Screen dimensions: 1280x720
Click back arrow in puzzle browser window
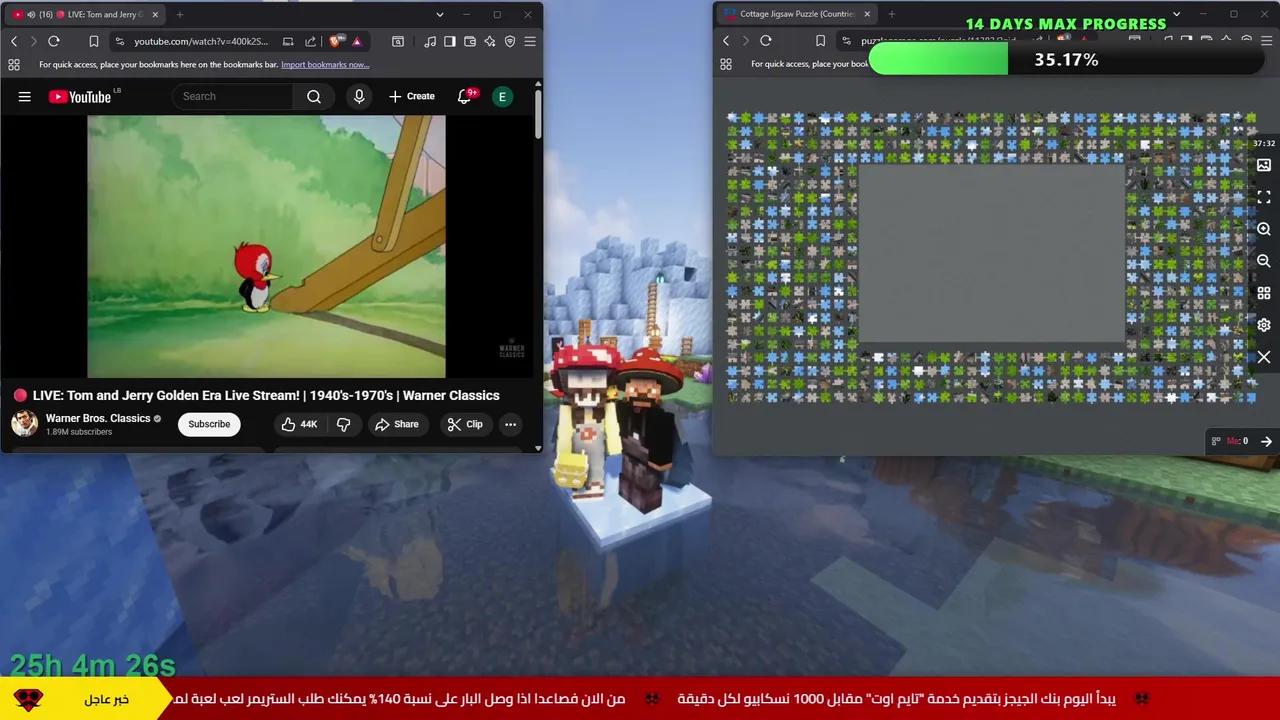point(726,41)
